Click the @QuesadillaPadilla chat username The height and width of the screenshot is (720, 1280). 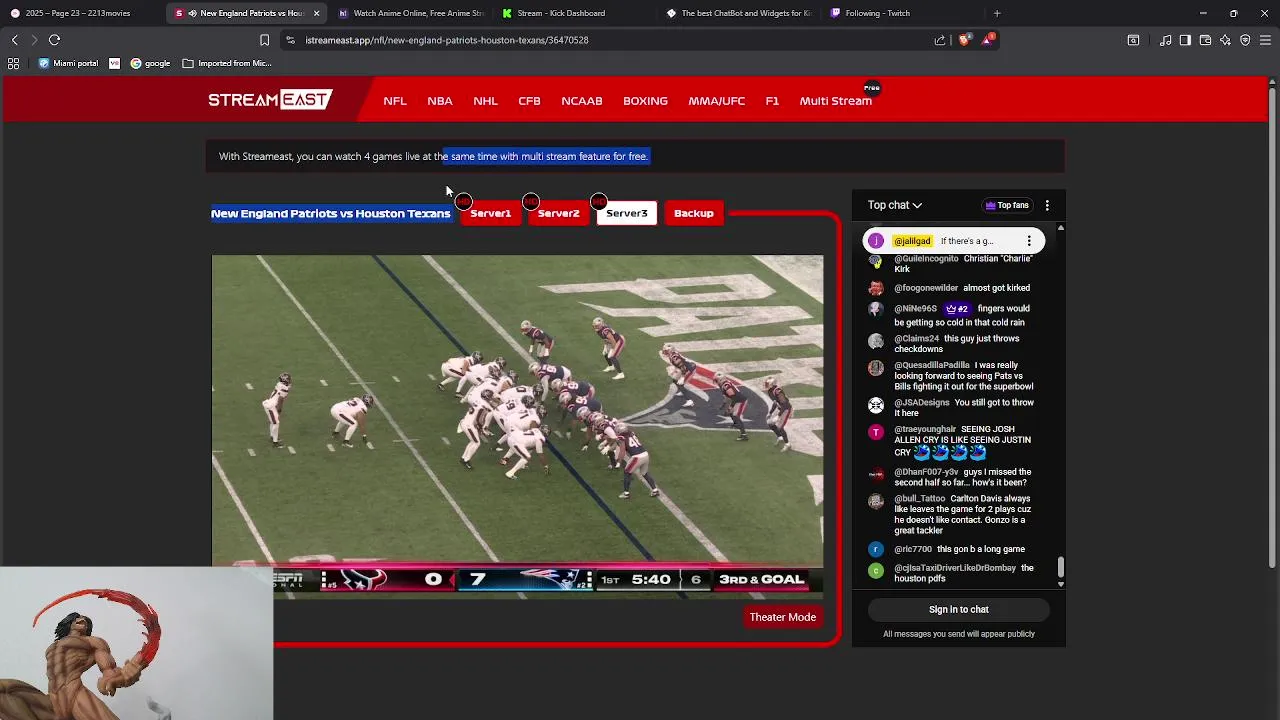click(x=932, y=366)
